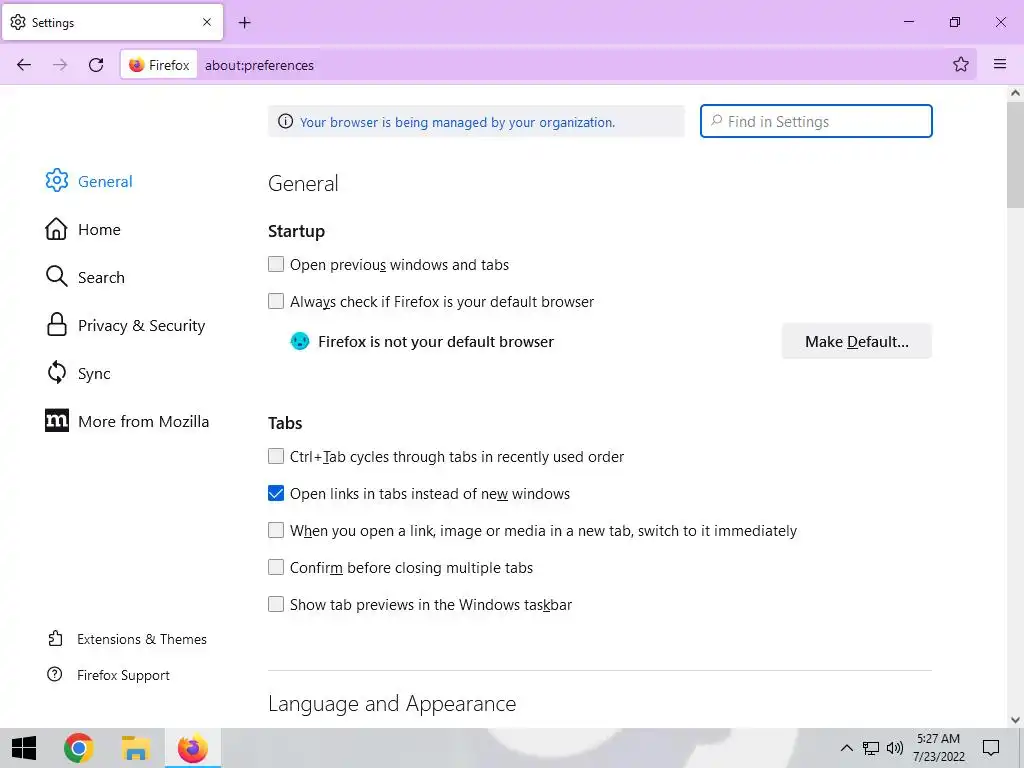The image size is (1024, 768).
Task: Open the network status tray icon
Action: point(871,748)
